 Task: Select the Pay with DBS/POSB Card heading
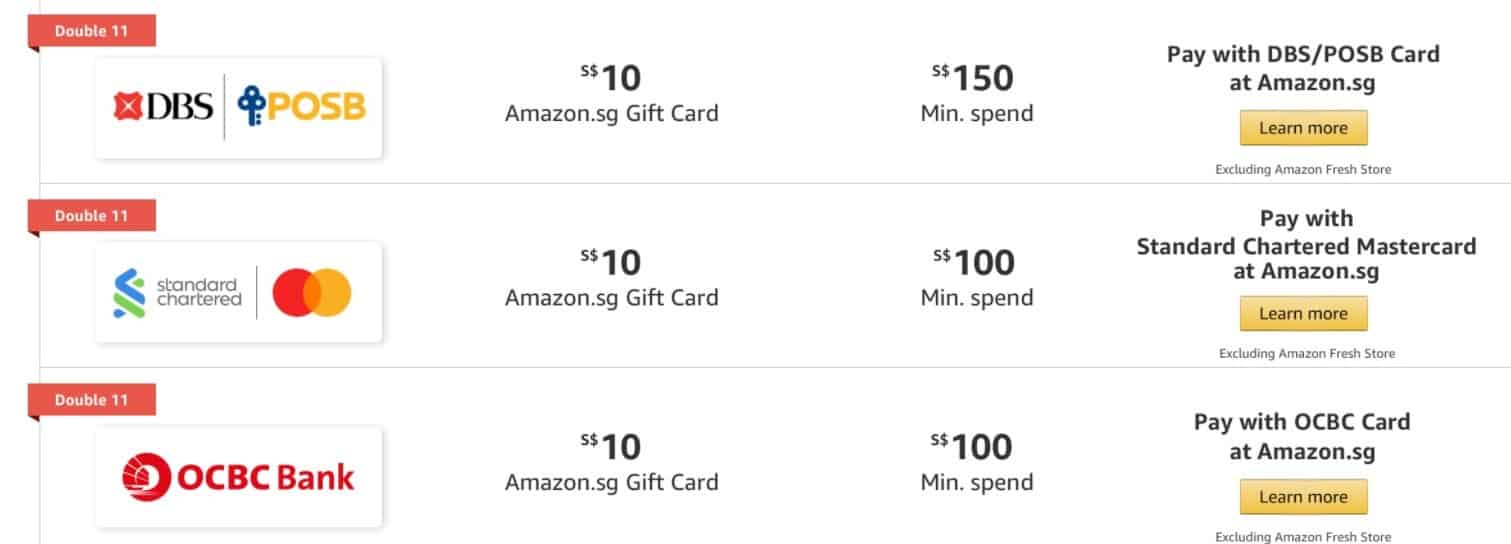pos(1303,68)
